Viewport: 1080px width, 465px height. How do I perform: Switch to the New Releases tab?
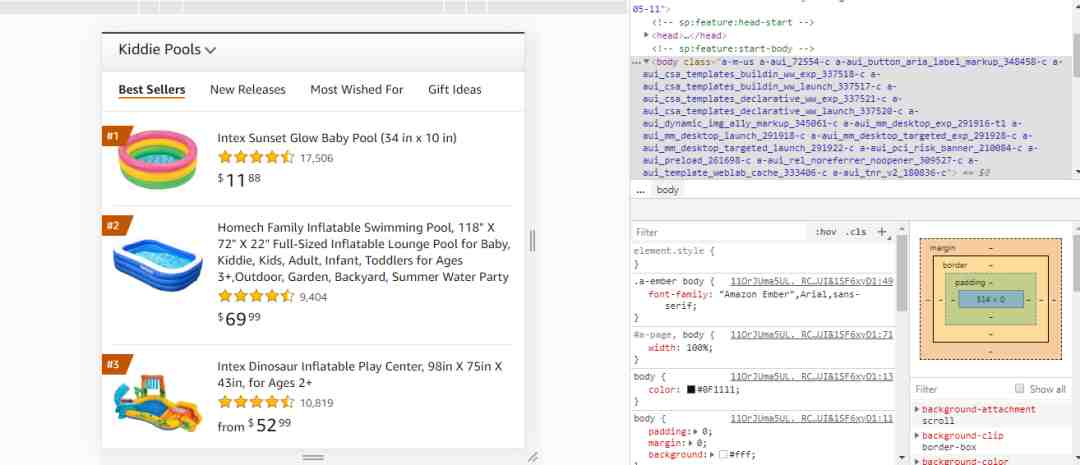(247, 90)
